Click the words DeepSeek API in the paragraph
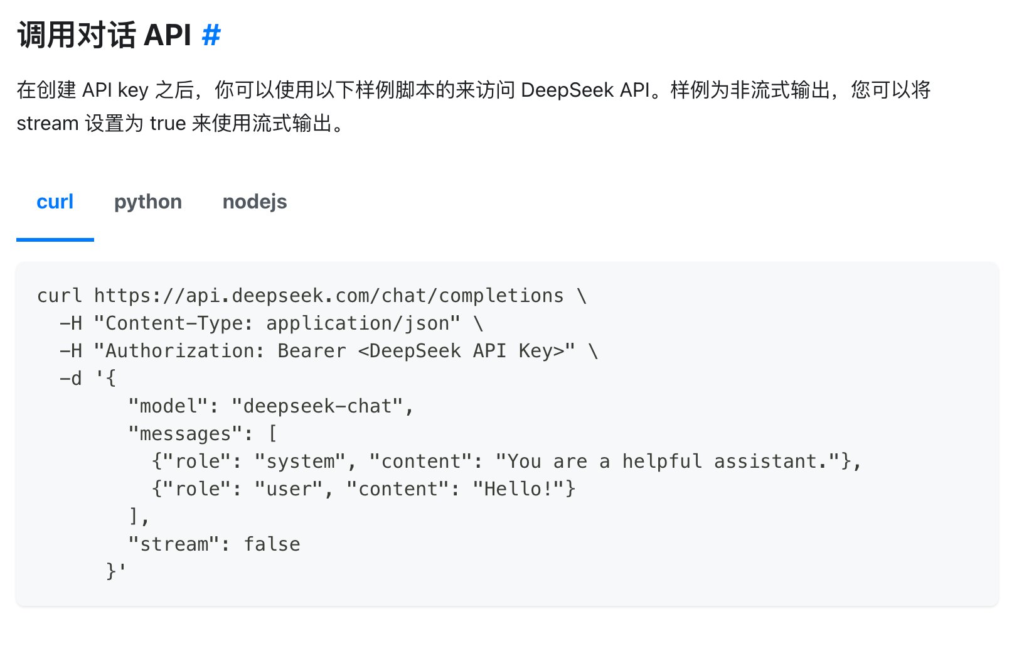Image resolution: width=1024 pixels, height=653 pixels. pyautogui.click(x=585, y=89)
